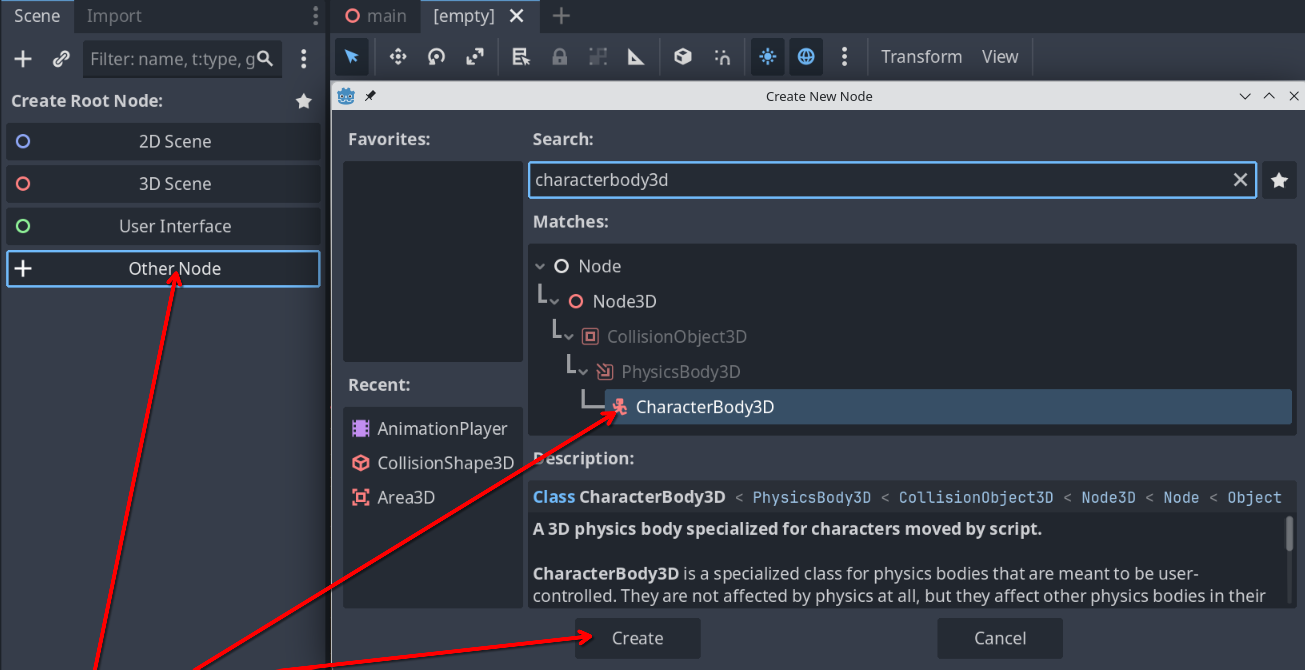1305x670 pixels.
Task: Select the Scale mode tool
Action: pyautogui.click(x=475, y=57)
